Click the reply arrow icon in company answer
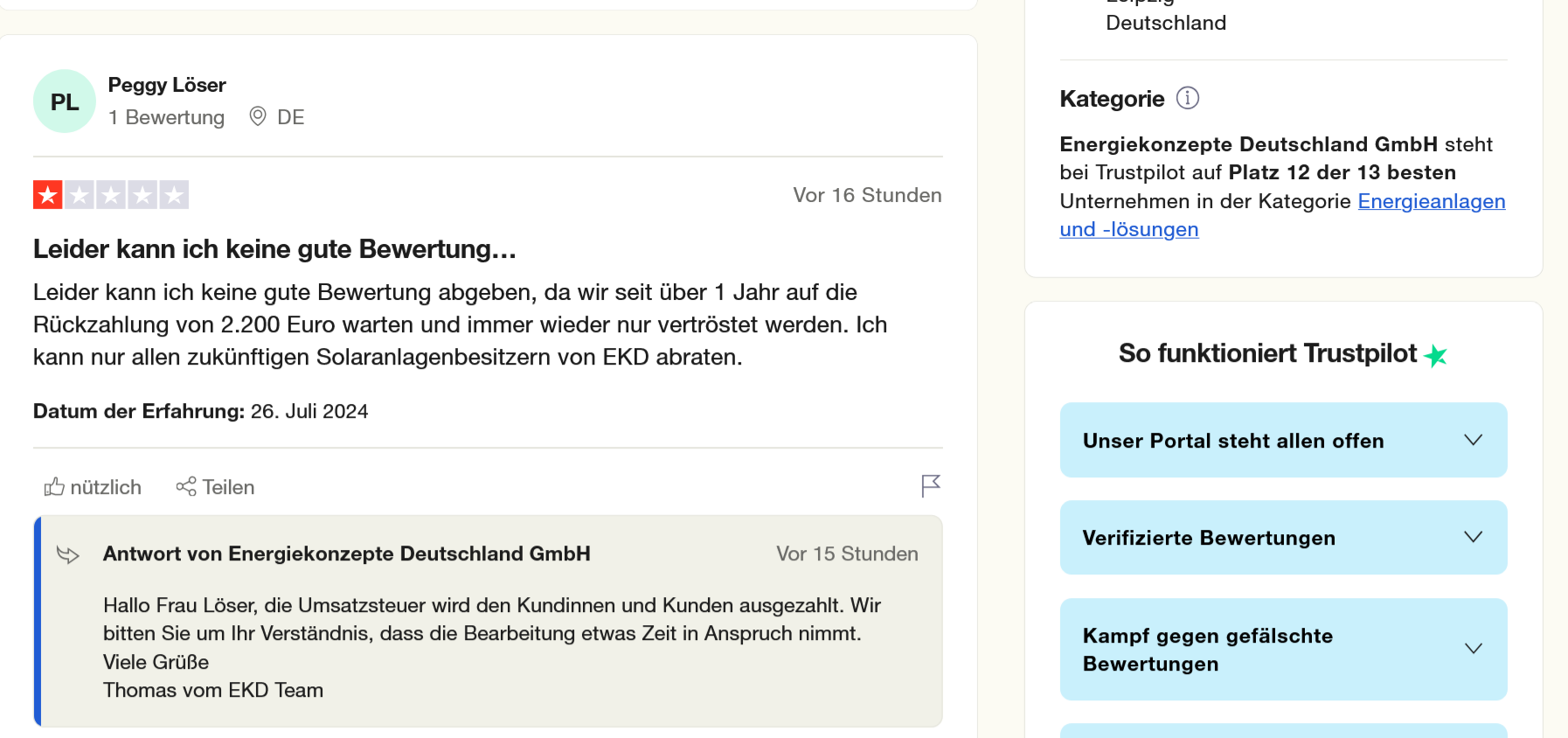 click(x=68, y=554)
